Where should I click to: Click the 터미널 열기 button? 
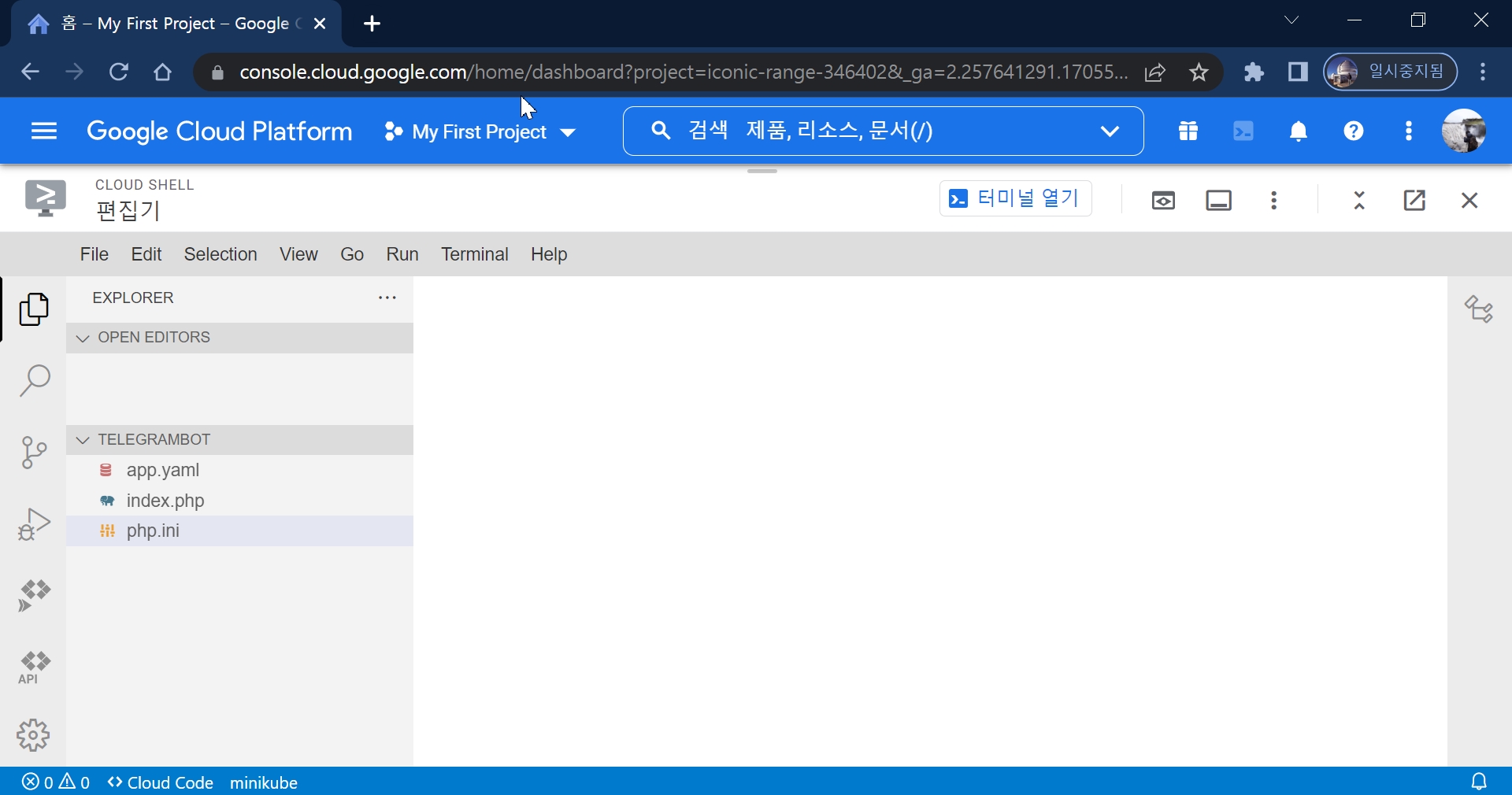(1016, 198)
